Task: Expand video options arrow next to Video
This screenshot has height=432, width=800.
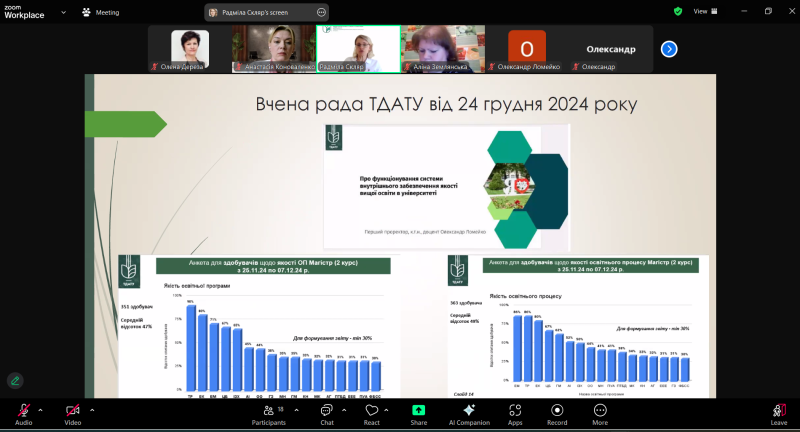Action: [x=92, y=410]
